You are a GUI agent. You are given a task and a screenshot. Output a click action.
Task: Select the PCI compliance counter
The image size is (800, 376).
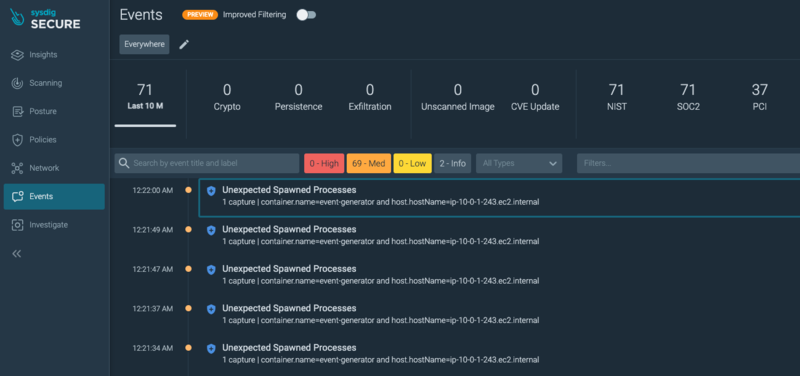point(760,97)
